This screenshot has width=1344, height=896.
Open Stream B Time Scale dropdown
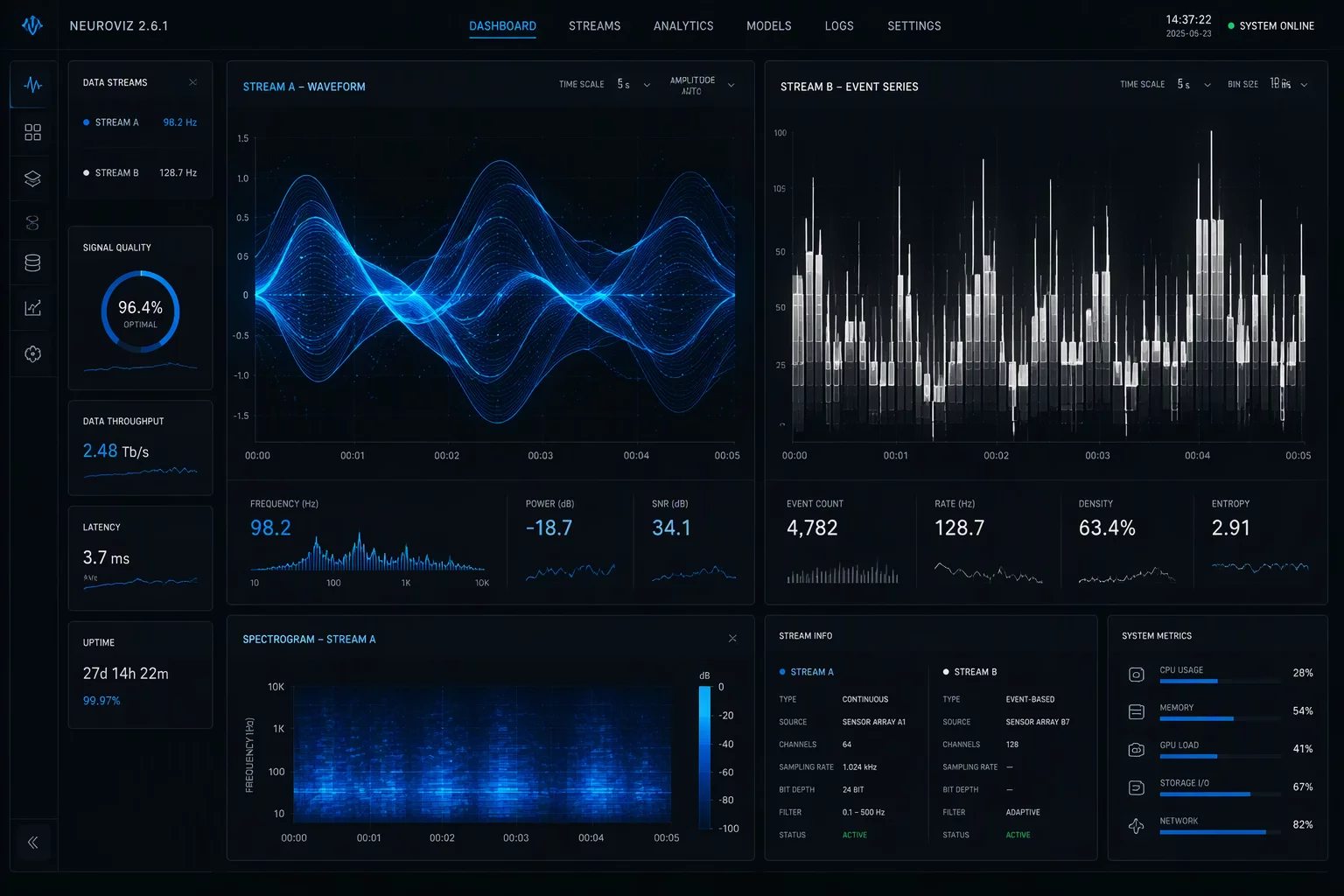(1193, 85)
